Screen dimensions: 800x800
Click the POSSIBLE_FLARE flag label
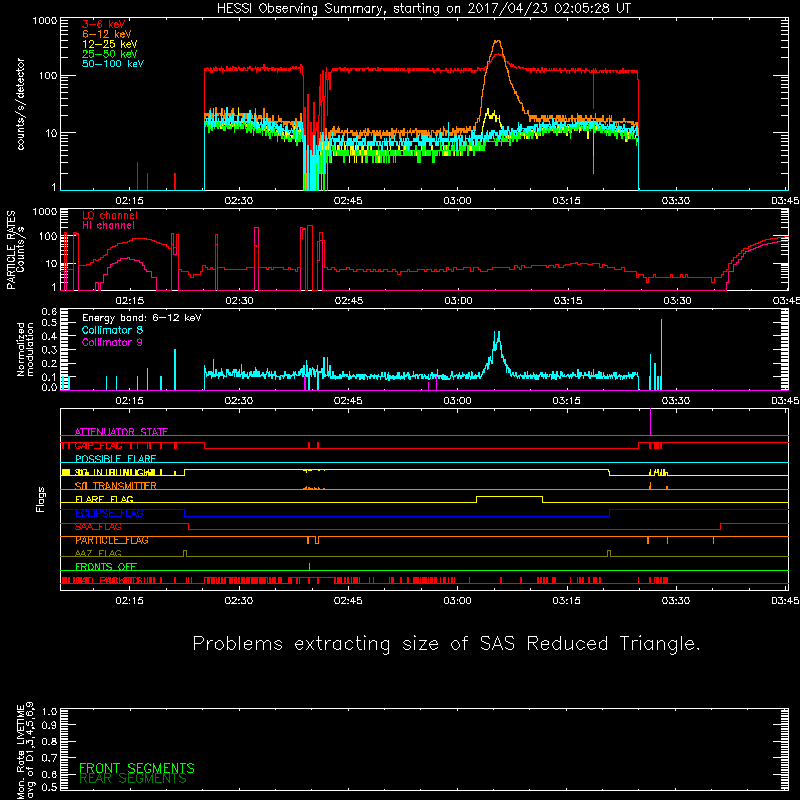(115, 459)
